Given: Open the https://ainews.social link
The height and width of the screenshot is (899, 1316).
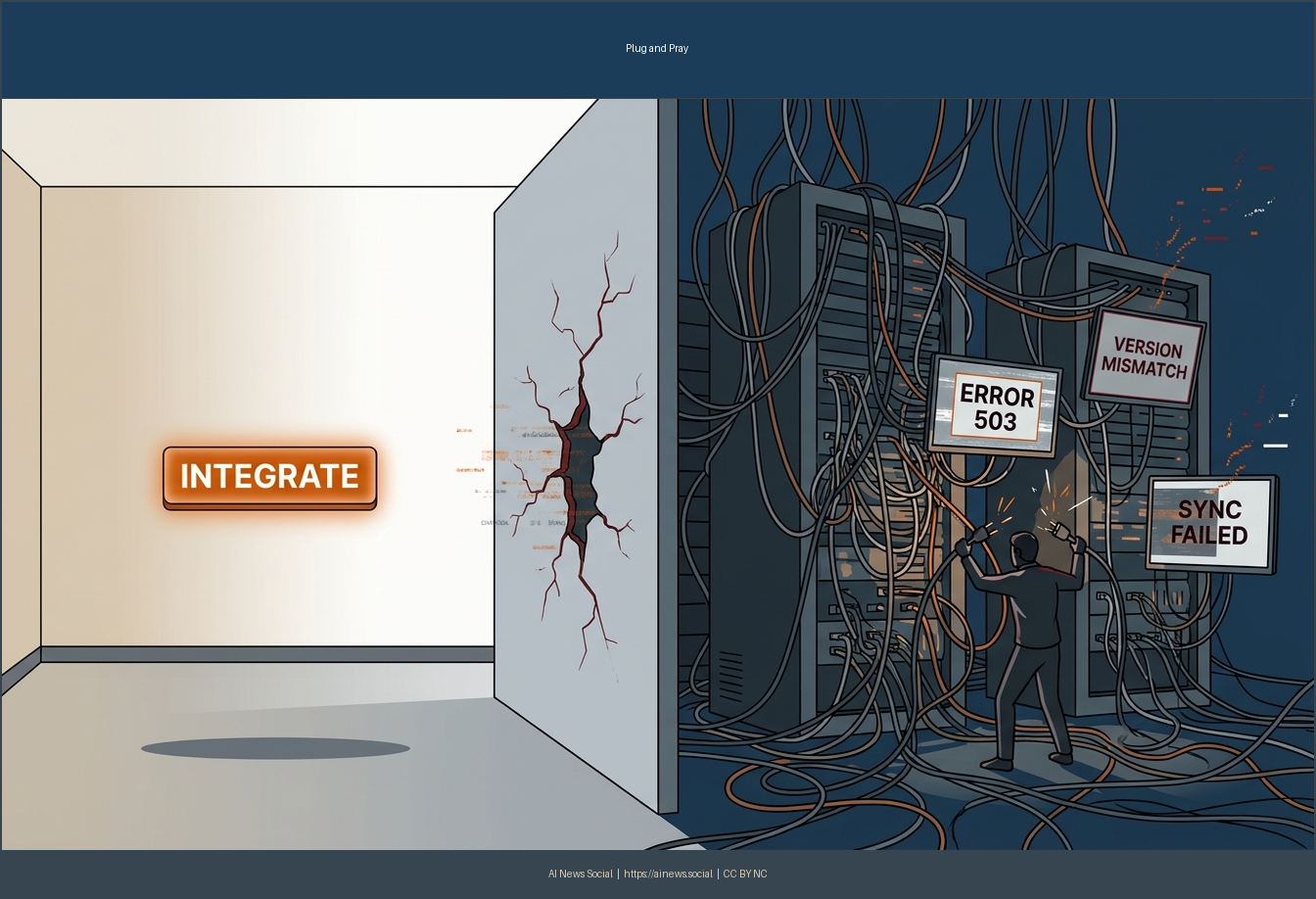Looking at the screenshot, I should click(668, 874).
